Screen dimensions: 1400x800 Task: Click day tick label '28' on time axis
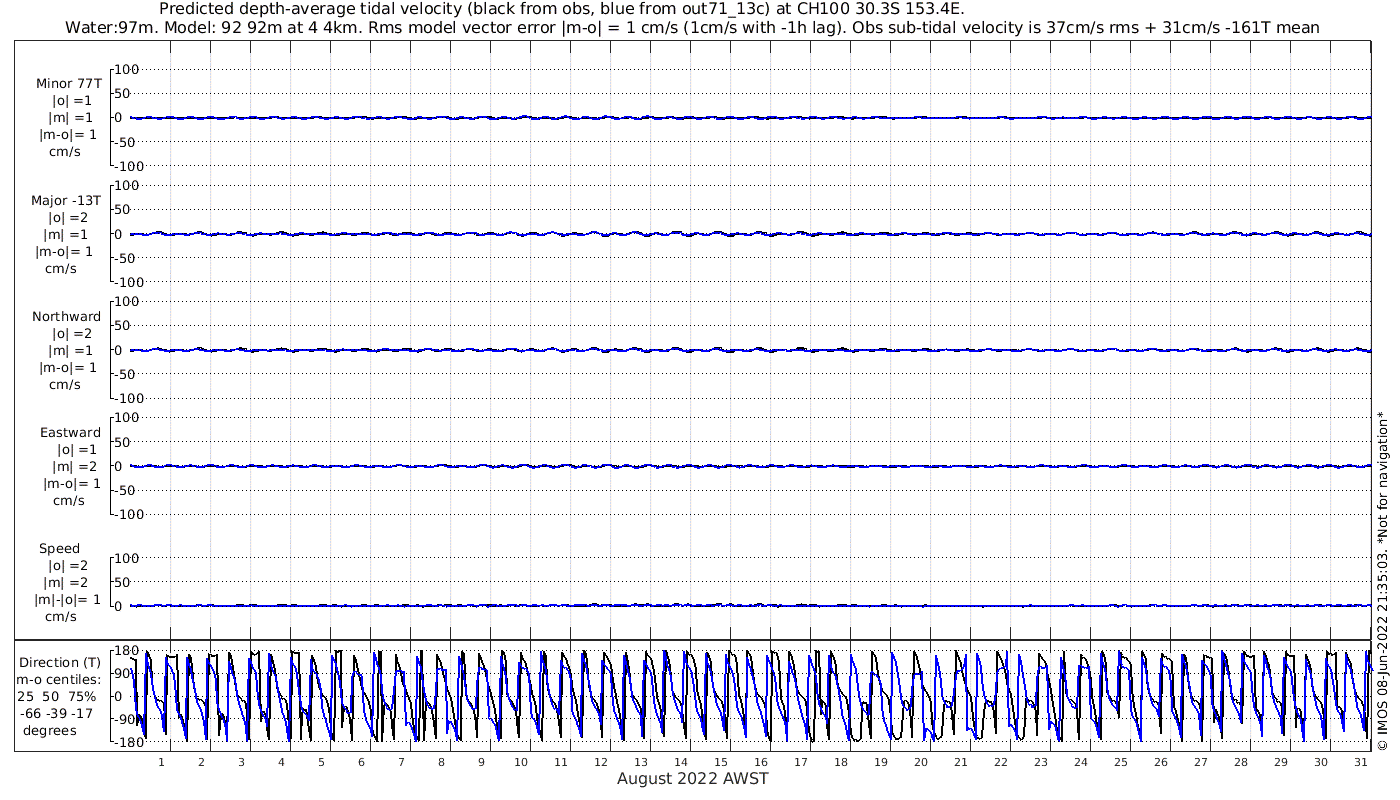[x=1241, y=762]
